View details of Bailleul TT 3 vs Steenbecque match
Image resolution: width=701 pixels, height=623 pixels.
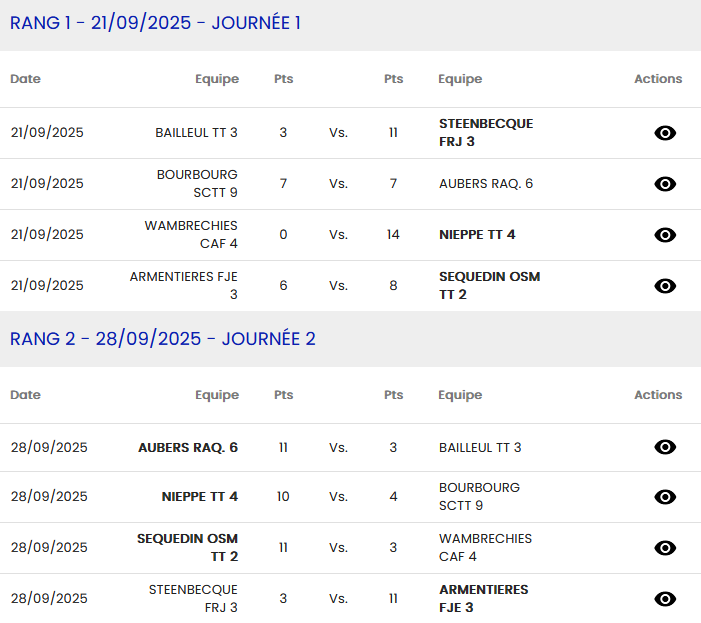coord(665,133)
